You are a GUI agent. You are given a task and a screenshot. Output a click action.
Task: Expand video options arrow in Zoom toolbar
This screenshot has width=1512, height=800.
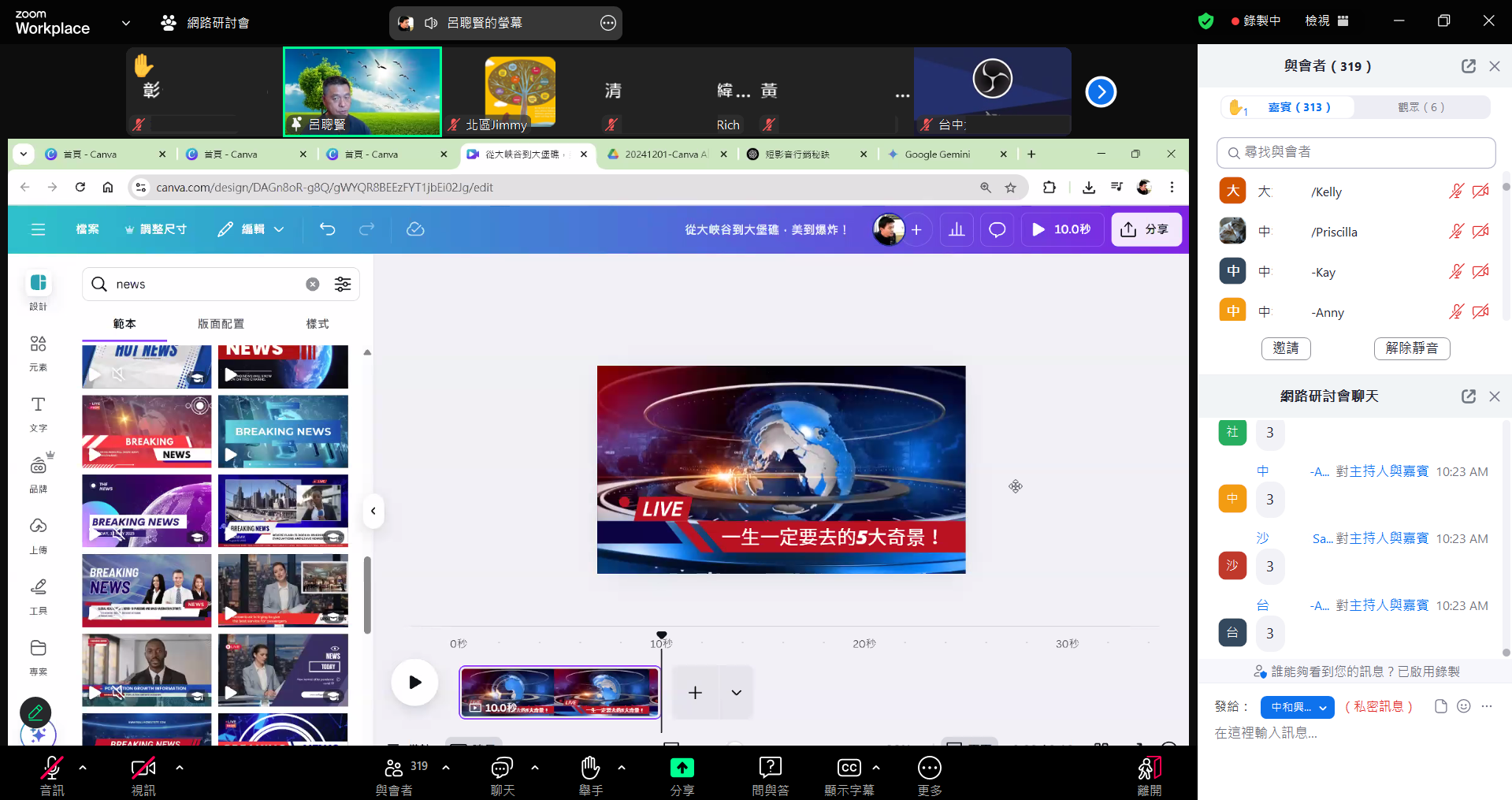pos(180,767)
